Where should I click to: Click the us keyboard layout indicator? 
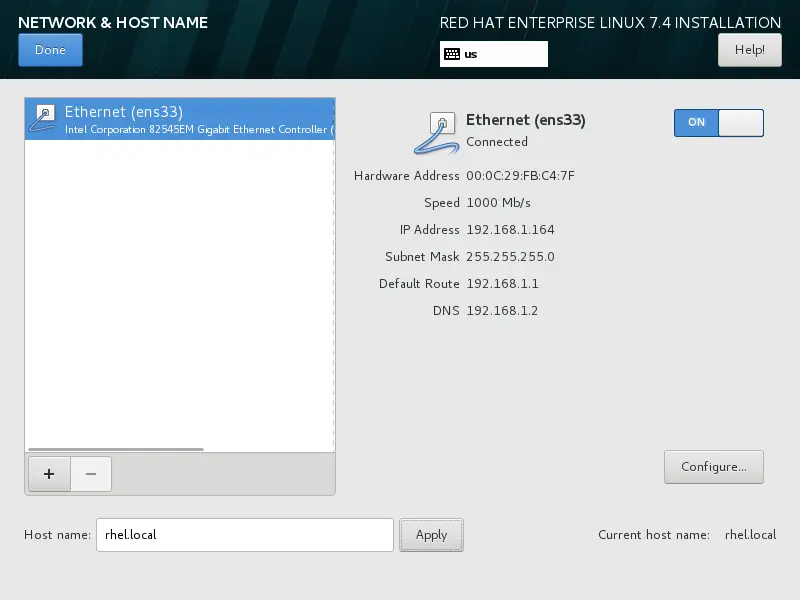493,54
